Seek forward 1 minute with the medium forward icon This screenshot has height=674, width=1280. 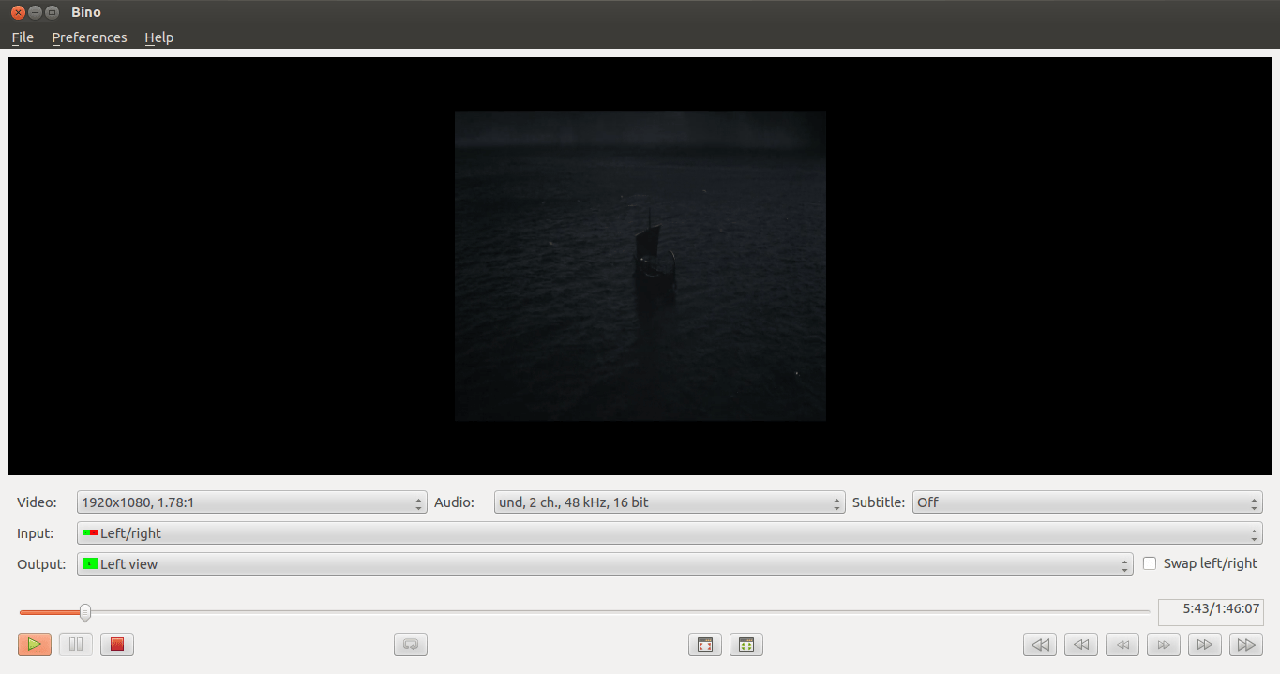(1205, 645)
